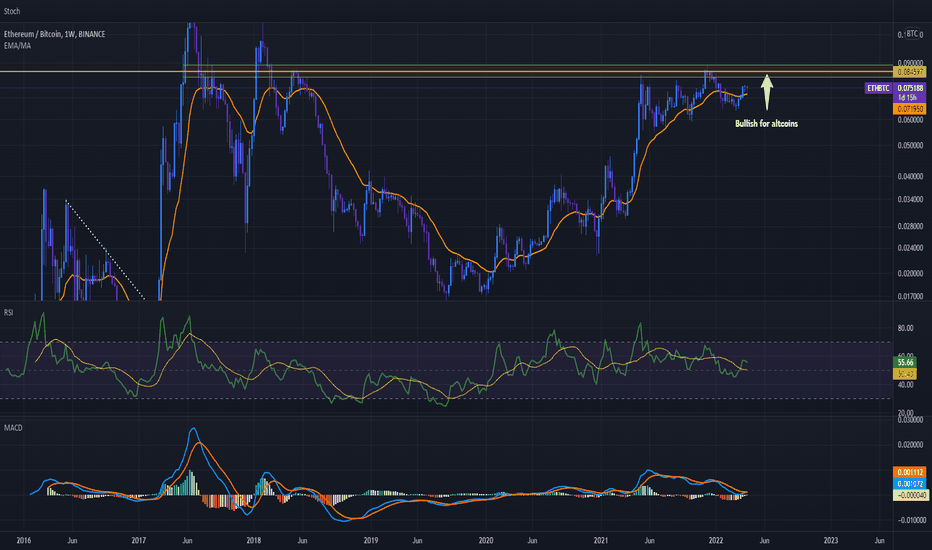Select the Ethereum / Bitcoin, 1W, BINANCE title

pyautogui.click(x=55, y=34)
